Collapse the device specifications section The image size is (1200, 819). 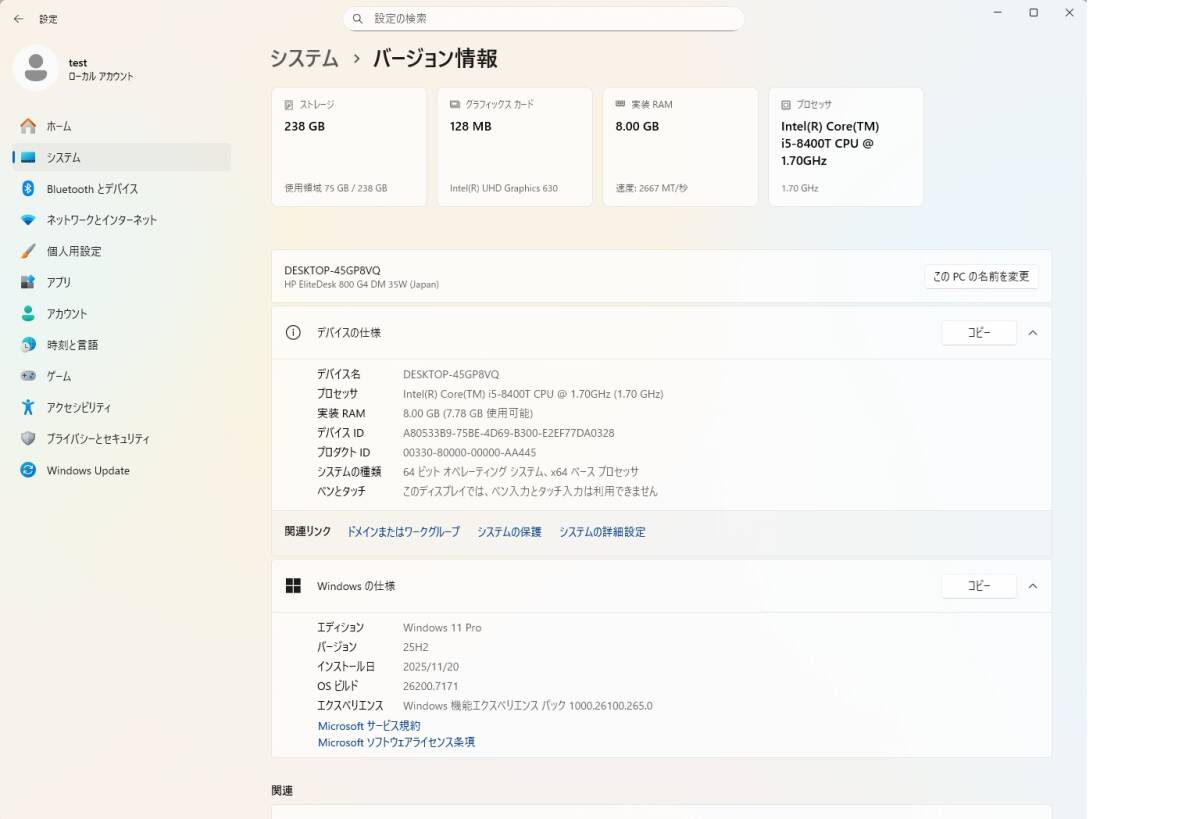click(x=1033, y=333)
